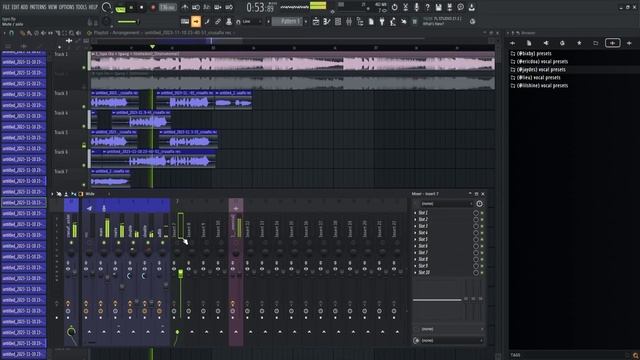640x360 pixels.
Task: Toggle mute on playlist Track 1
Action: pos(84,68)
